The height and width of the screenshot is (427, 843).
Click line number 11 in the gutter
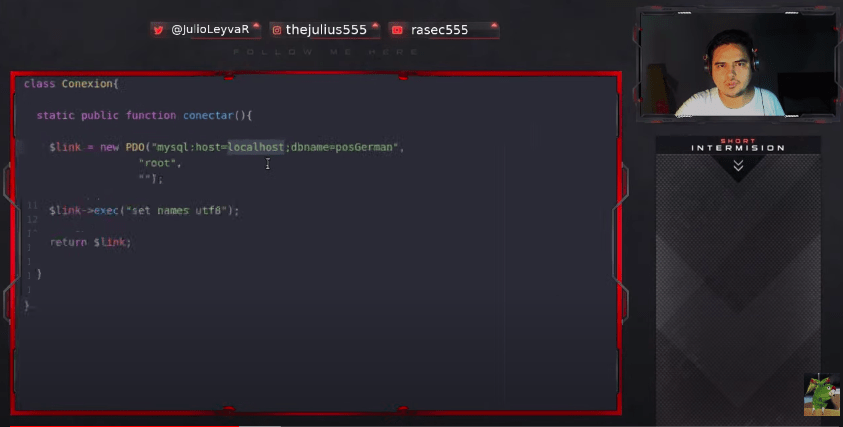pyautogui.click(x=32, y=205)
